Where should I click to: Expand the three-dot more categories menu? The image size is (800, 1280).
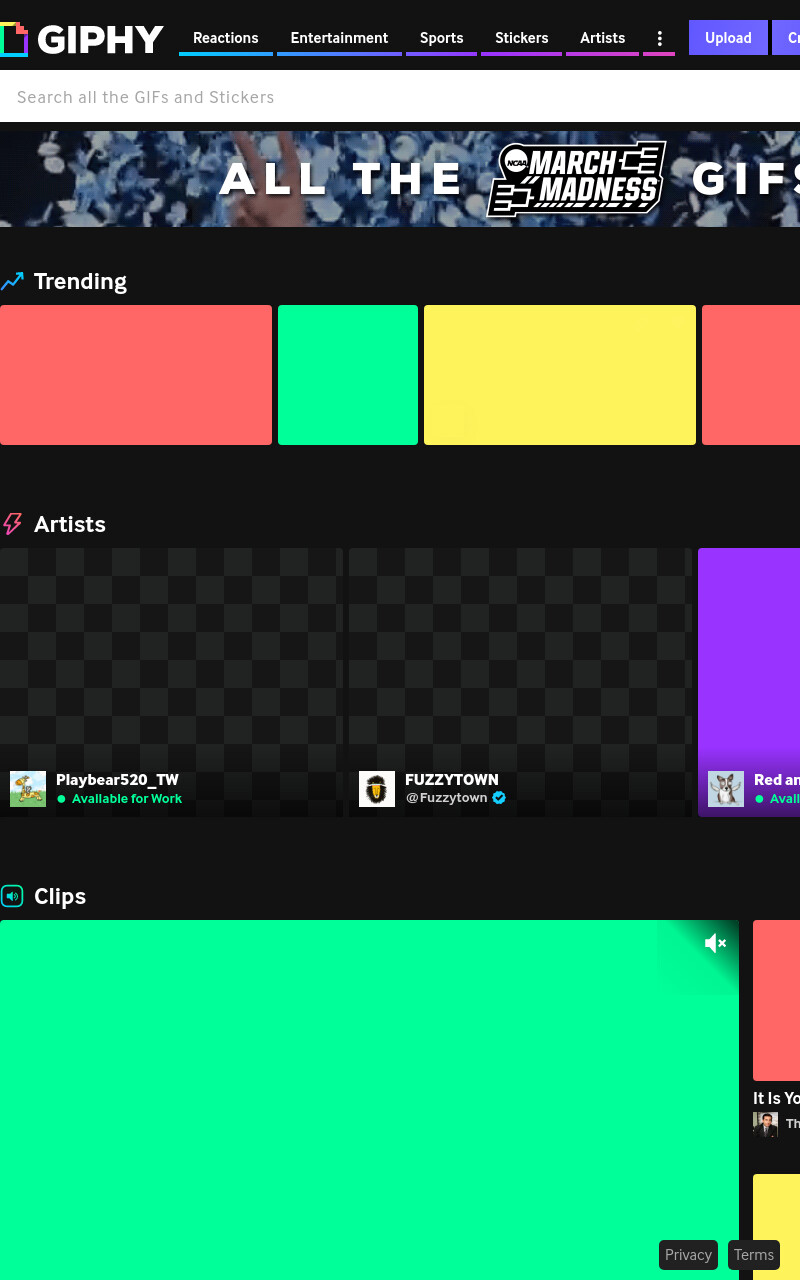click(x=659, y=38)
